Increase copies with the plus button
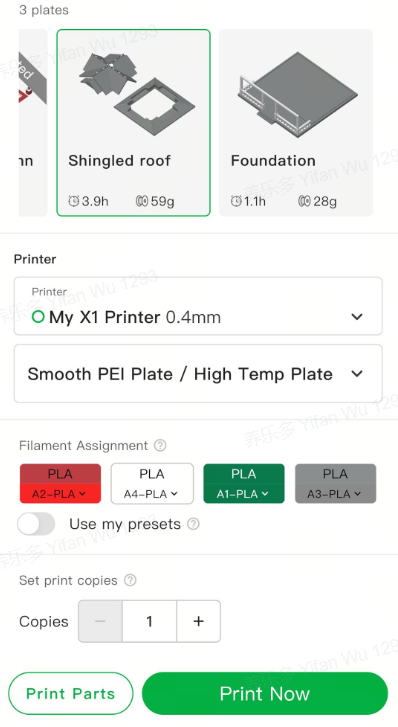 click(x=199, y=621)
